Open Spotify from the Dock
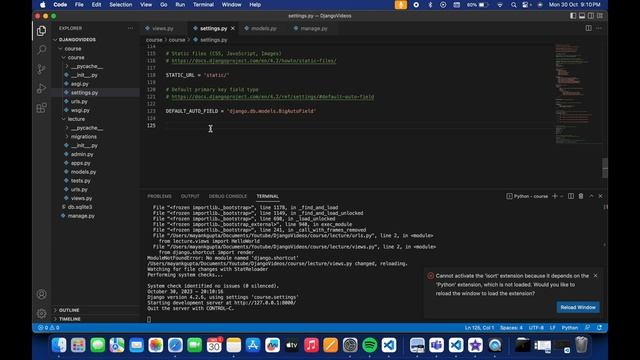 tap(369, 345)
